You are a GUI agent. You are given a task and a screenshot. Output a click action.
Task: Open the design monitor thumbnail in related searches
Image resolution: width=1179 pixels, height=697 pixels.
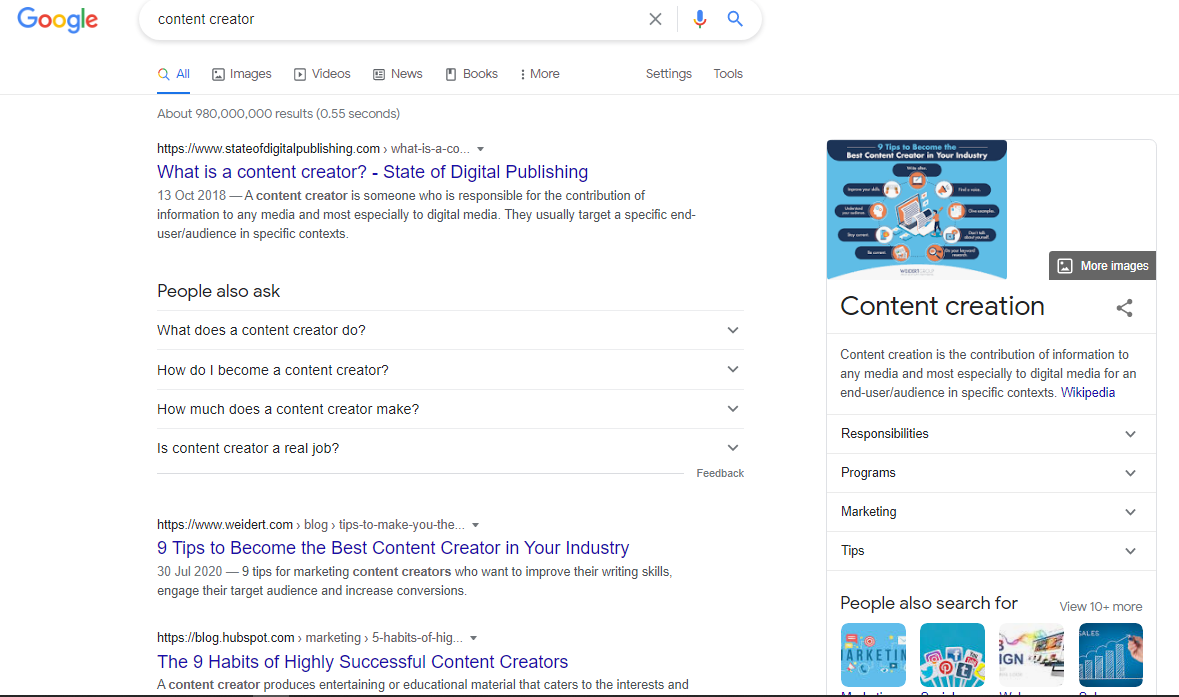(1031, 655)
